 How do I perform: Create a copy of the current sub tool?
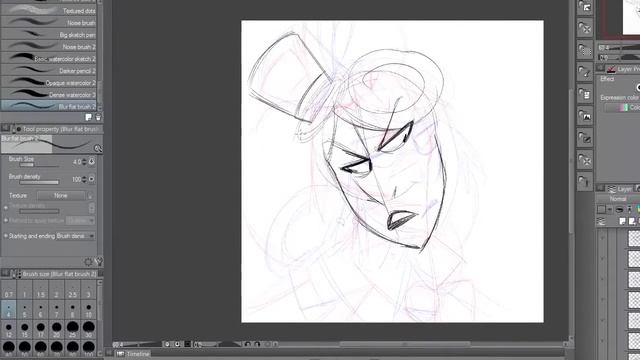pyautogui.click(x=89, y=118)
